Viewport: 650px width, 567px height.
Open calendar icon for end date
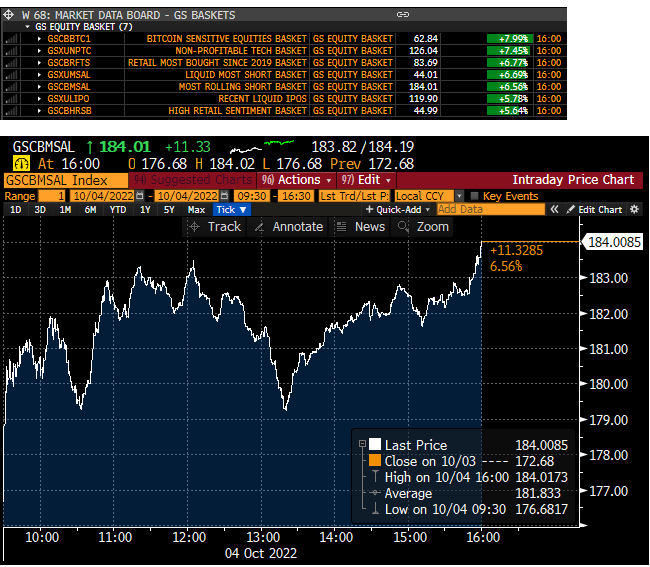click(x=224, y=196)
